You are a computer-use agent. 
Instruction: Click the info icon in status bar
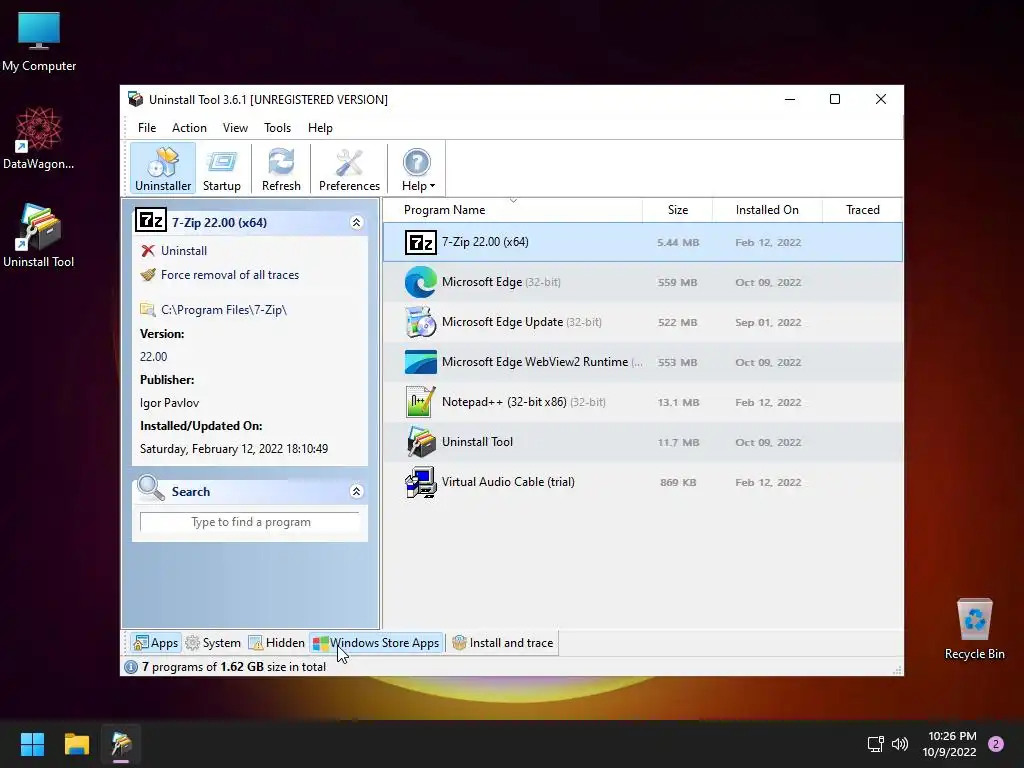pos(131,667)
